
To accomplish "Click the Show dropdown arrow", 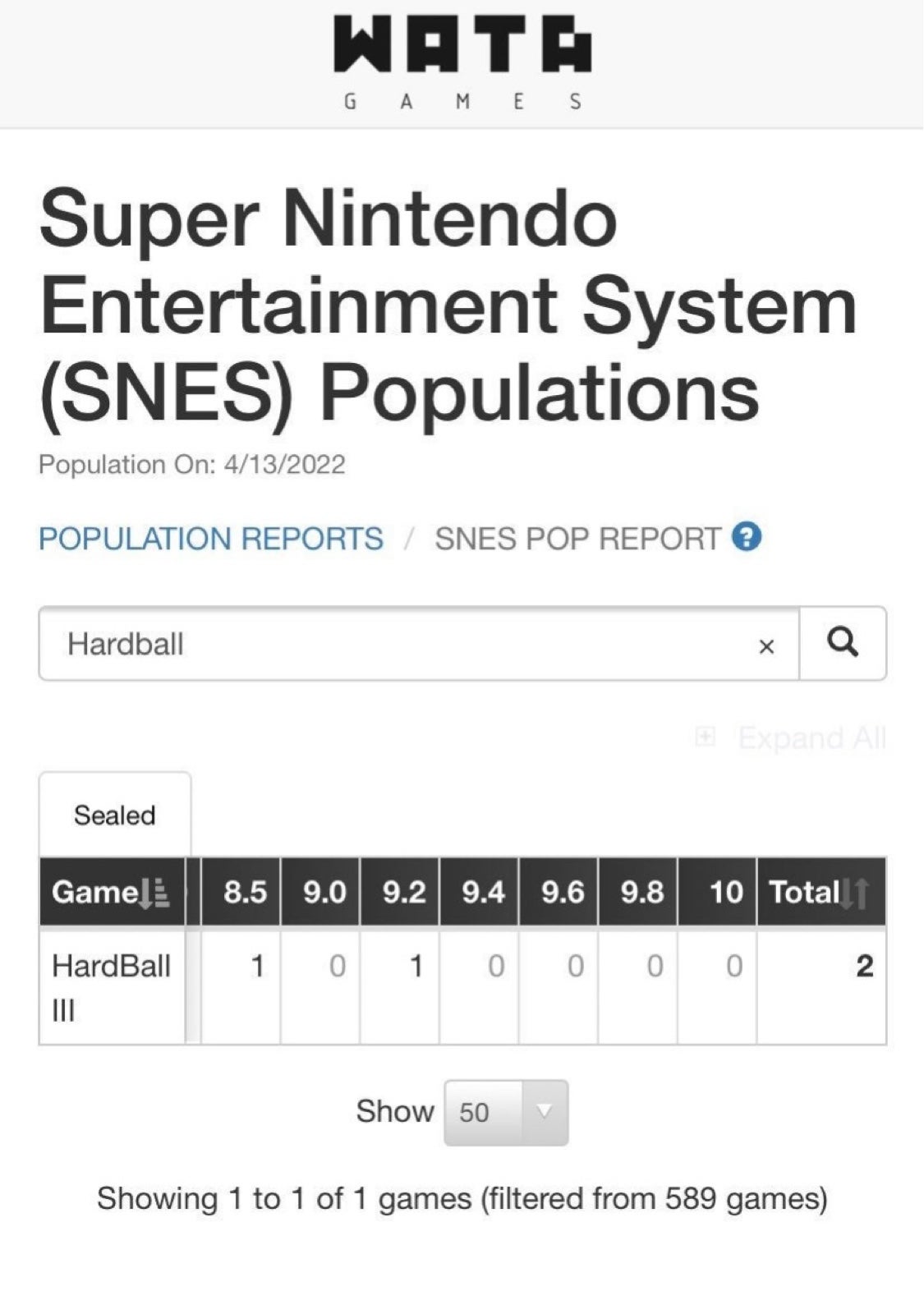I will point(544,1112).
